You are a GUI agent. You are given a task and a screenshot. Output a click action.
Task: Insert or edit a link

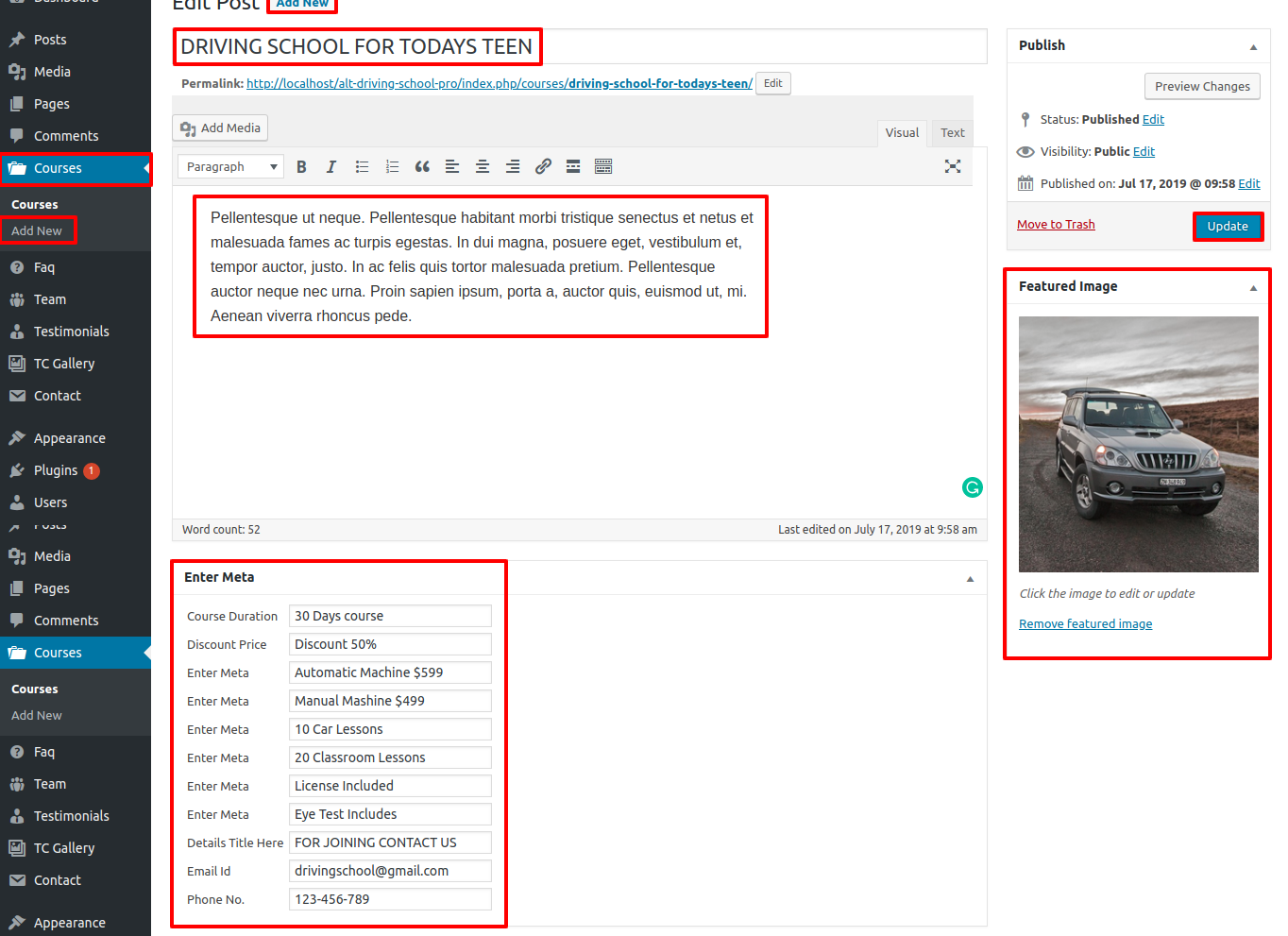click(543, 166)
